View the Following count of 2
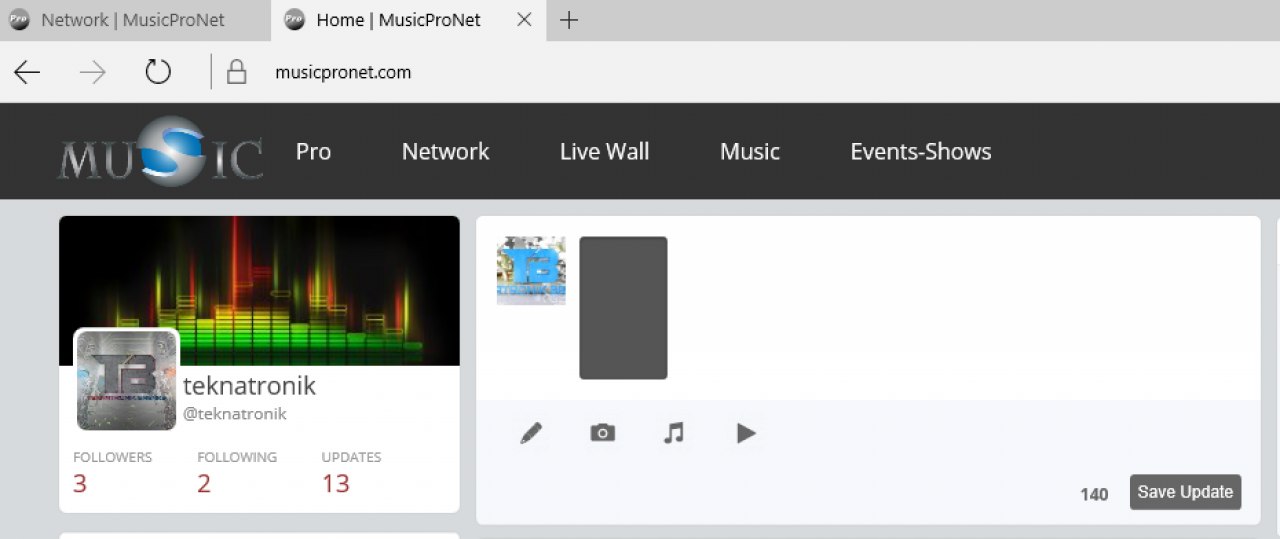Image resolution: width=1280 pixels, height=539 pixels. click(204, 484)
